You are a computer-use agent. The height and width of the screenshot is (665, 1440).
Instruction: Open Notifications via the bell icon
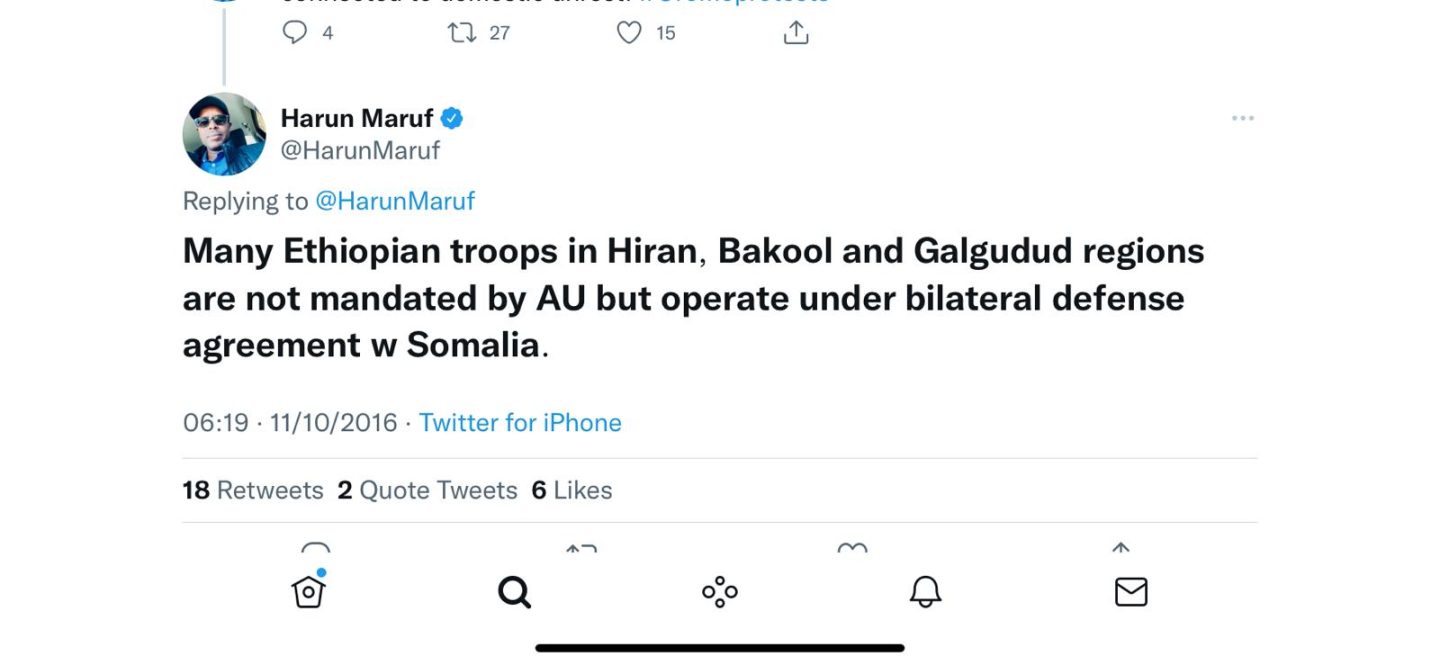pyautogui.click(x=926, y=593)
